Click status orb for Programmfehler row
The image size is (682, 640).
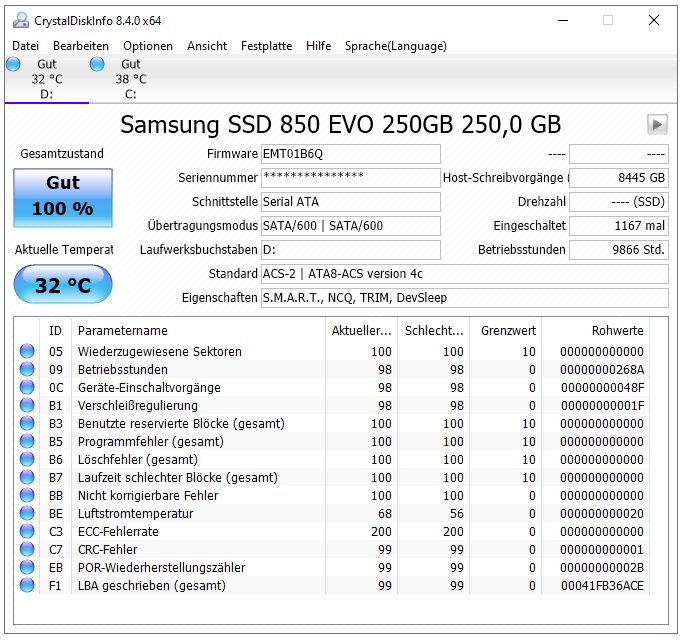click(x=27, y=441)
